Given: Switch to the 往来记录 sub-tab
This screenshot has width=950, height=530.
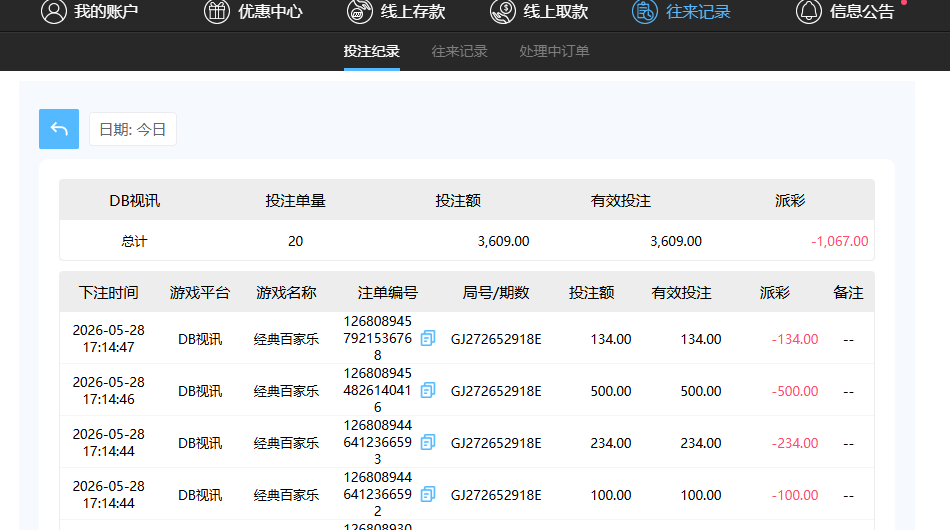Looking at the screenshot, I should [x=459, y=51].
